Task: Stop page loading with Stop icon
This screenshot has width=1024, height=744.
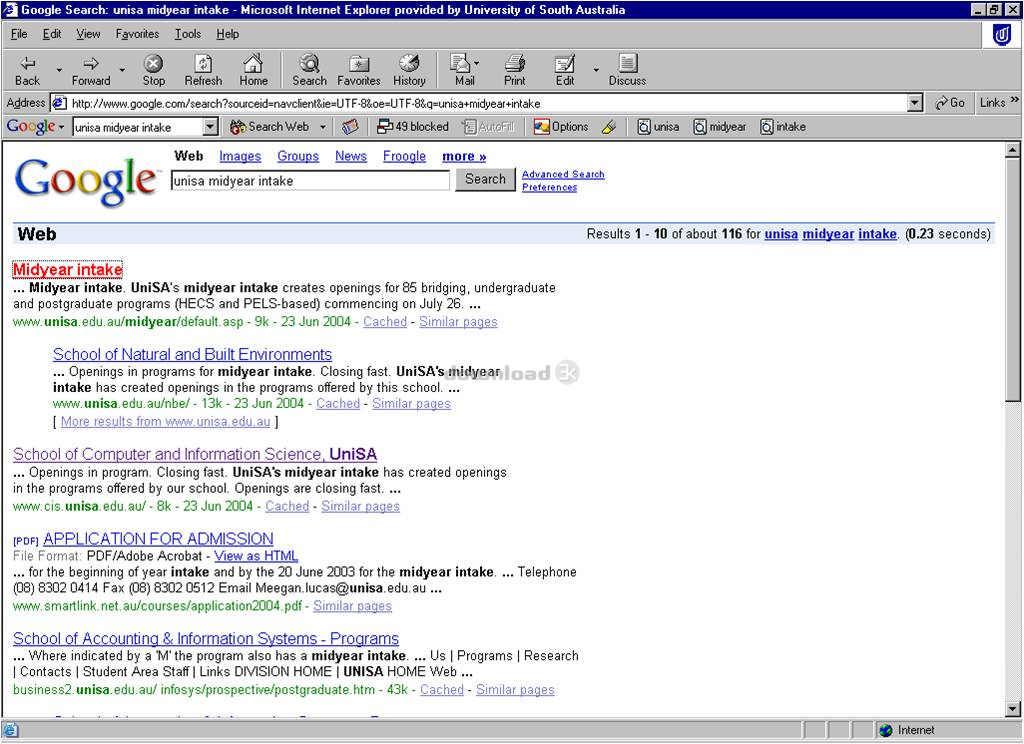Action: coord(153,71)
